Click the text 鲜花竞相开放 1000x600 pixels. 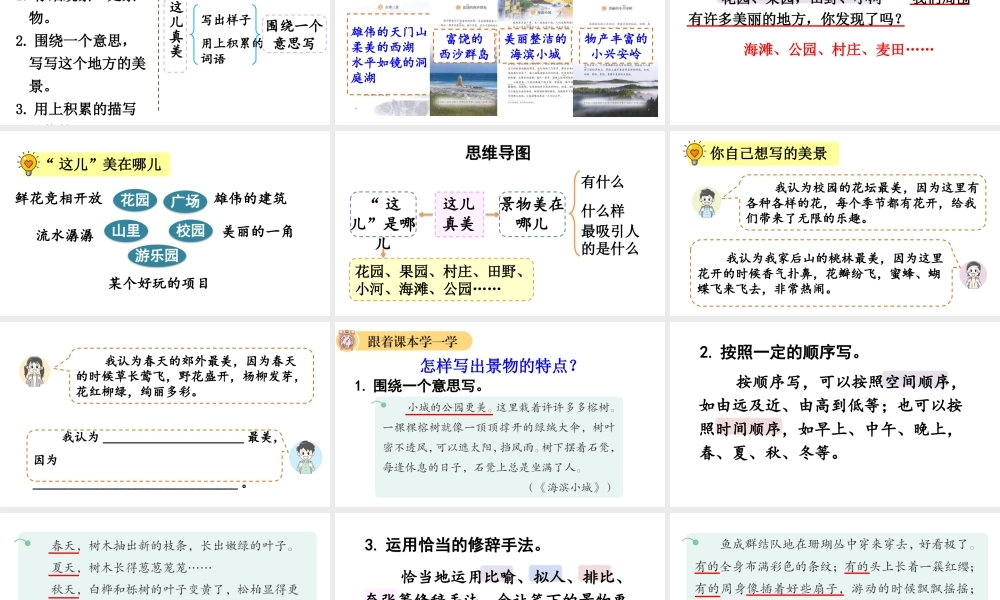(59, 198)
